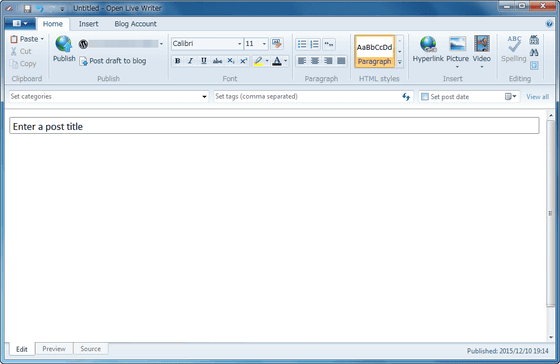The image size is (560, 364).
Task: Toggle subscript formatting
Action: (231, 61)
